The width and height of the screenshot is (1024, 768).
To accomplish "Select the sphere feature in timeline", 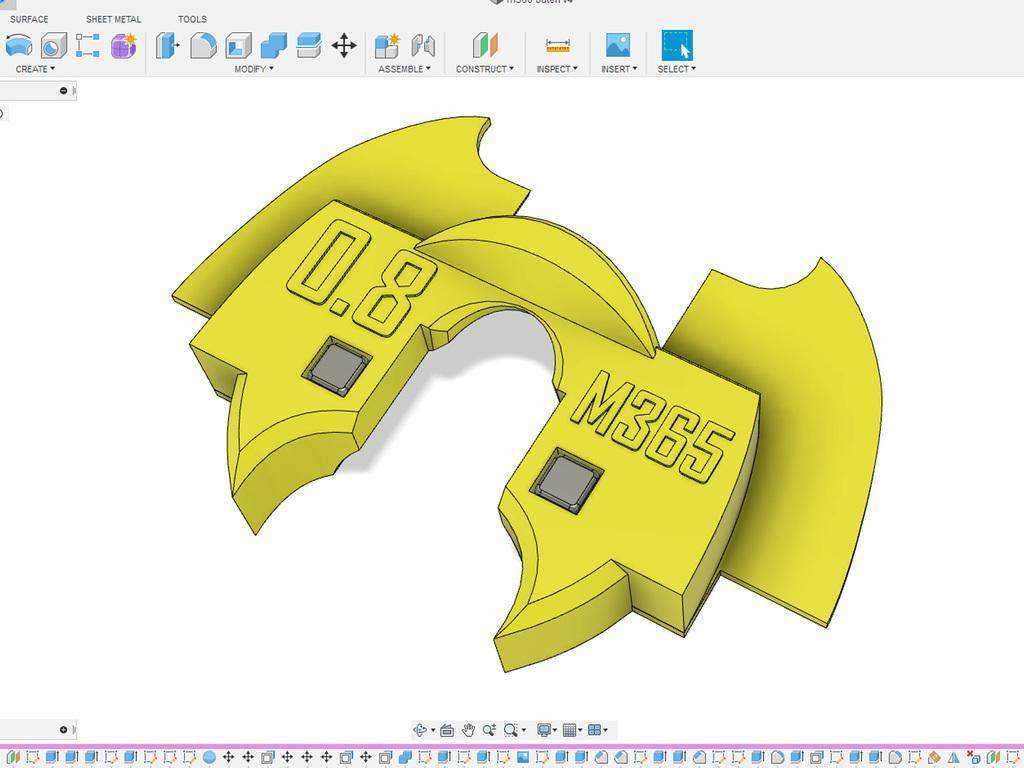I will 209,758.
